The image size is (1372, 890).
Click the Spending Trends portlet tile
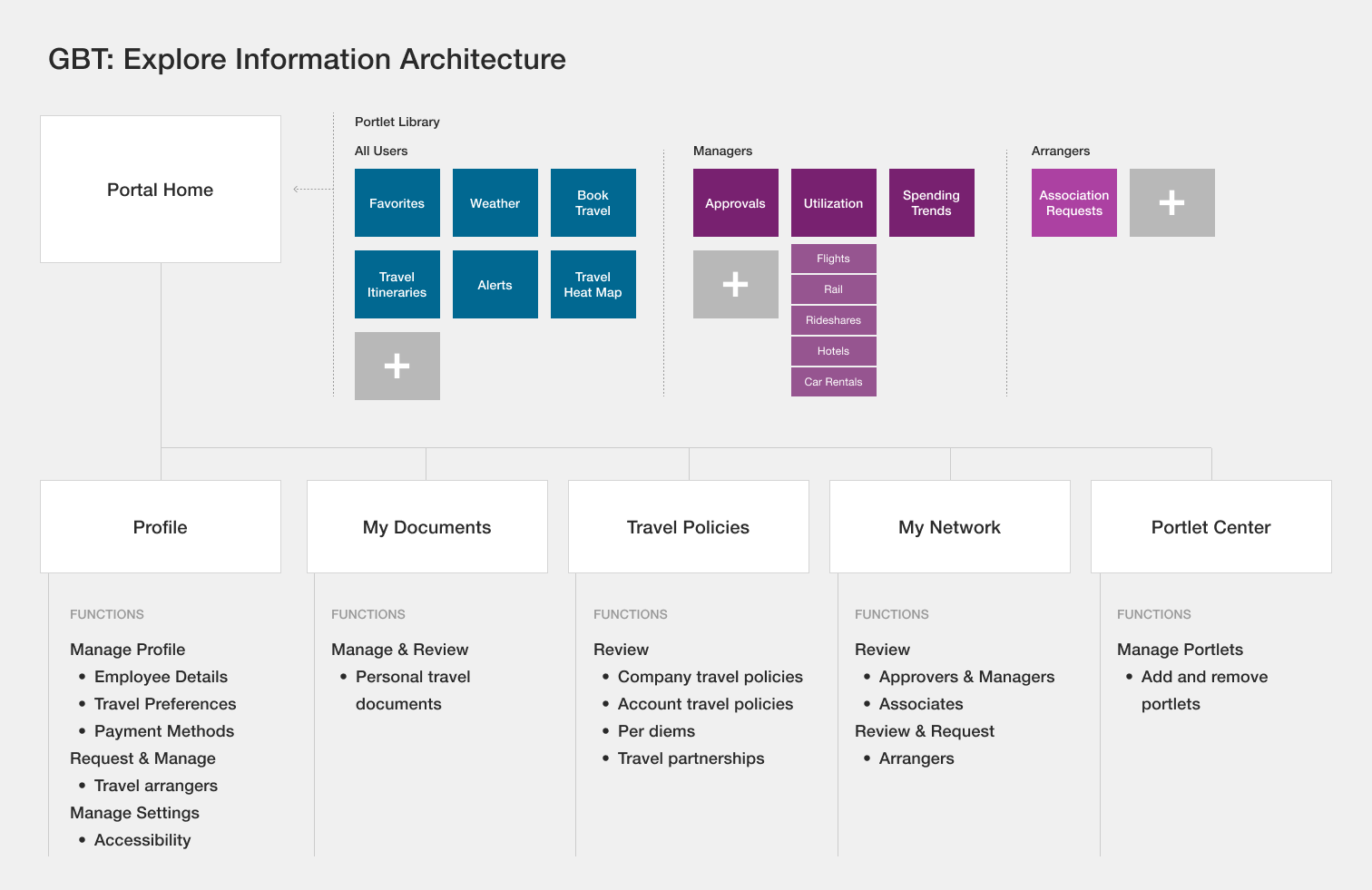pos(932,203)
